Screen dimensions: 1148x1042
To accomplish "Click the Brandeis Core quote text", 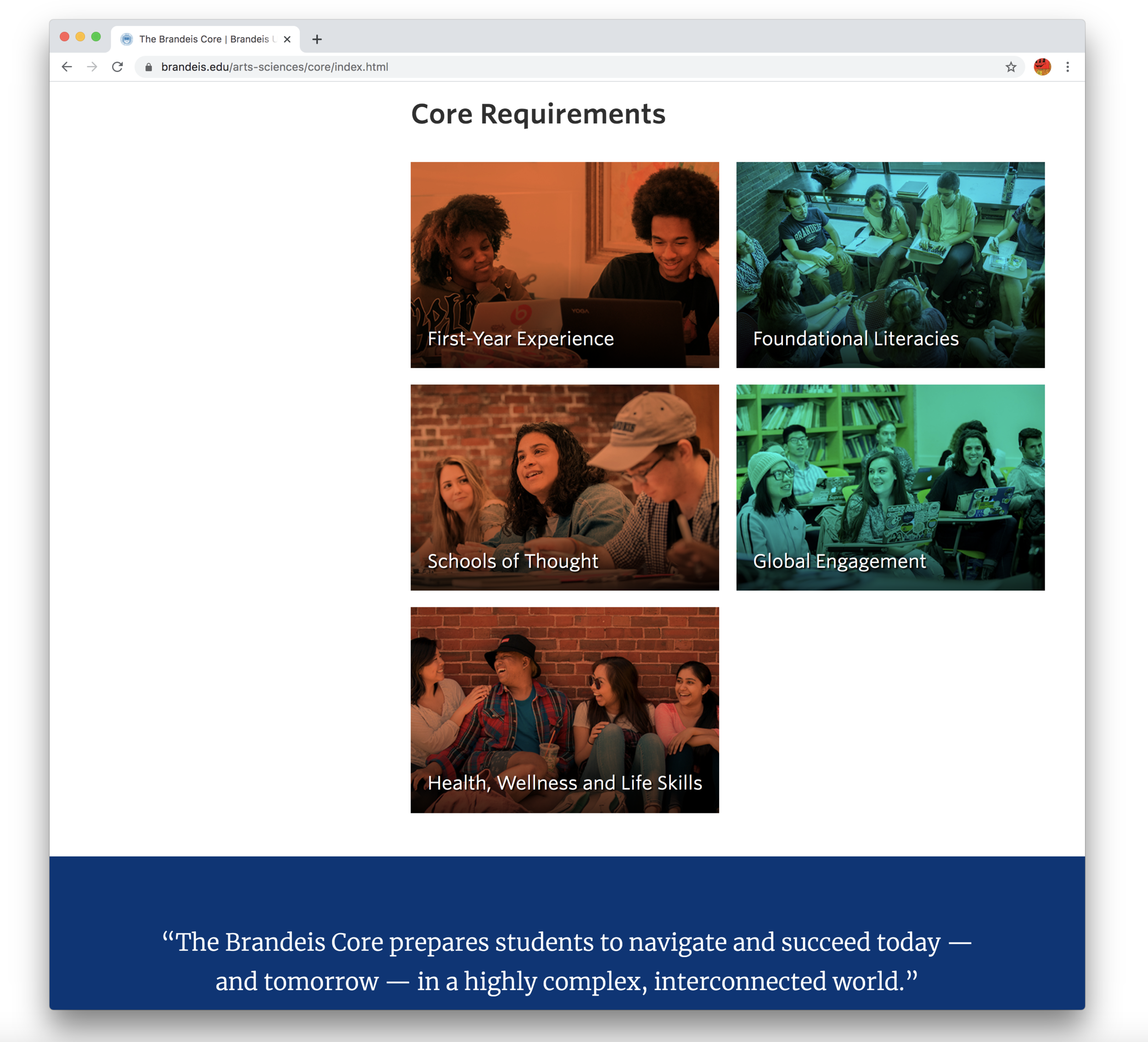I will click(x=567, y=961).
